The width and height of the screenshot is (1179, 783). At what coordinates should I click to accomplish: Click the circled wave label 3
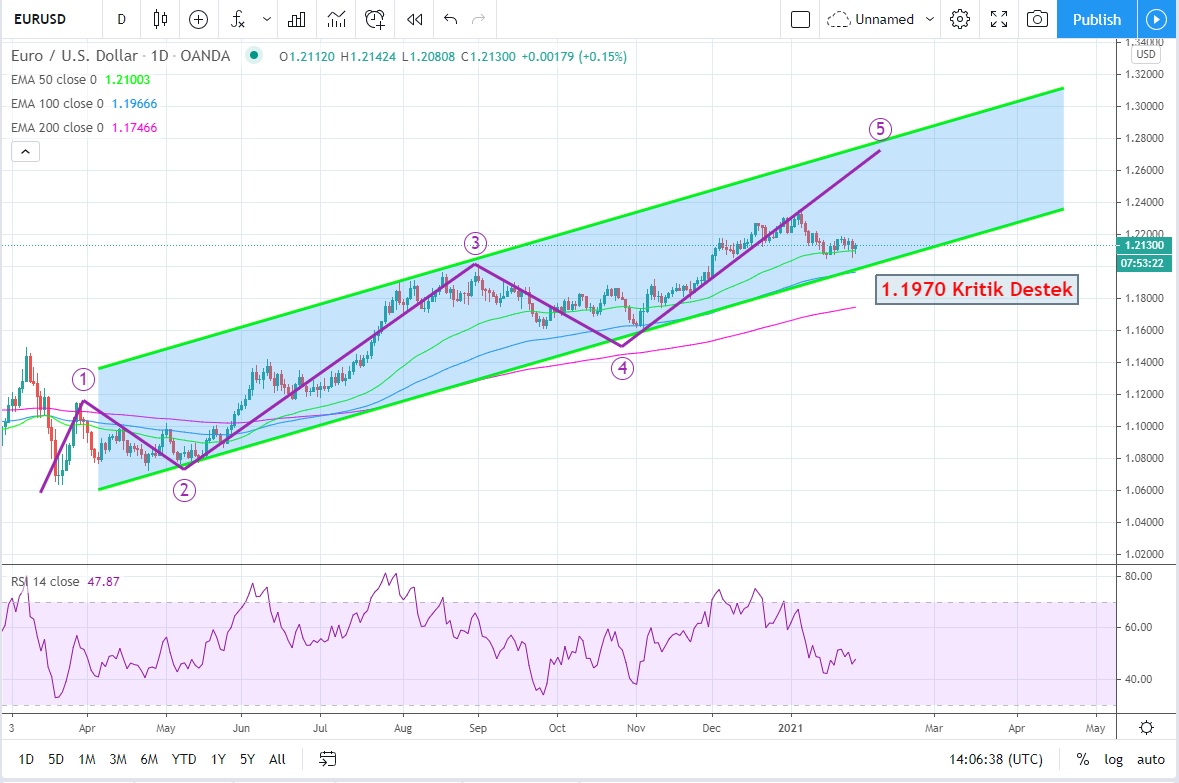click(475, 243)
